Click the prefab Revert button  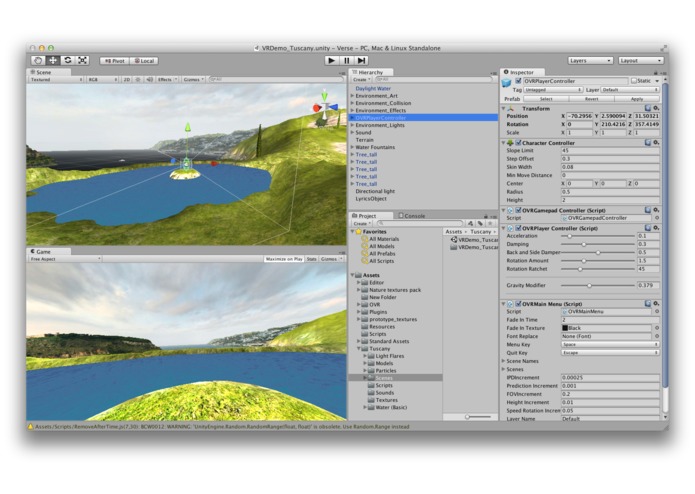591,99
